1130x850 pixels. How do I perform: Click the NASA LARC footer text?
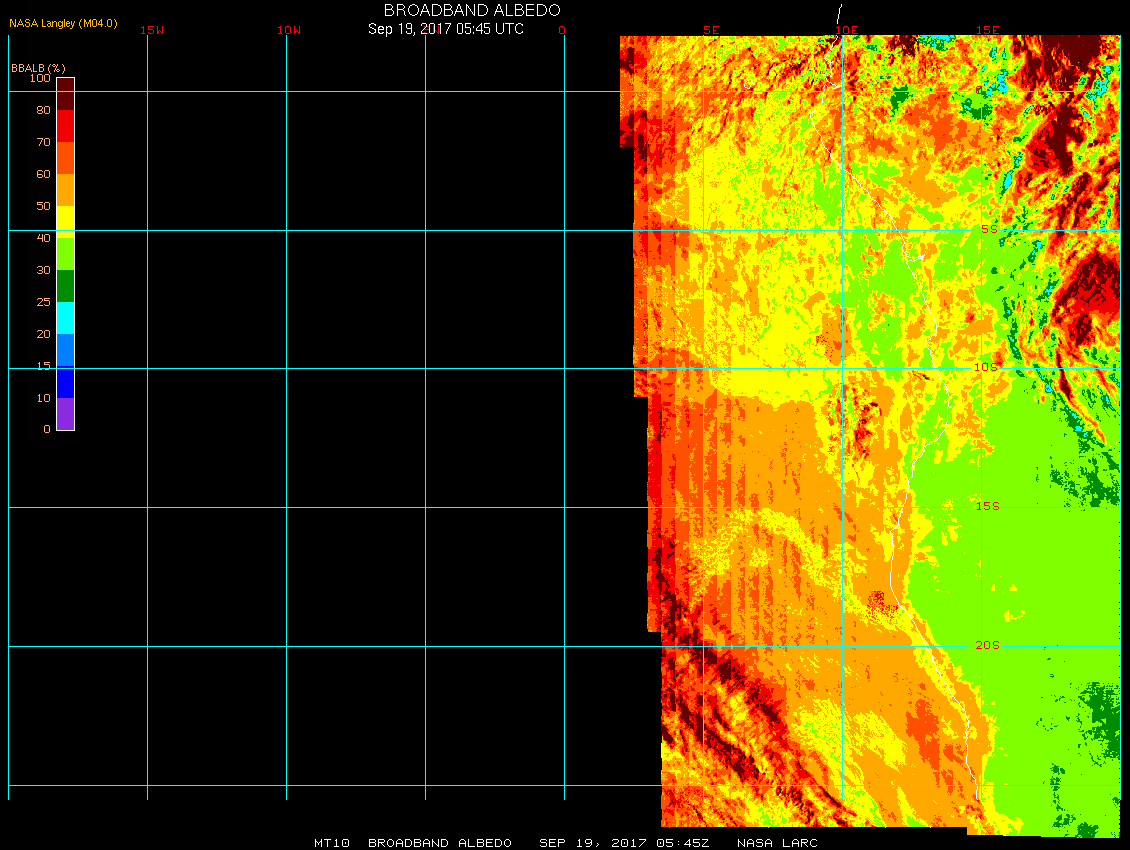click(777, 843)
